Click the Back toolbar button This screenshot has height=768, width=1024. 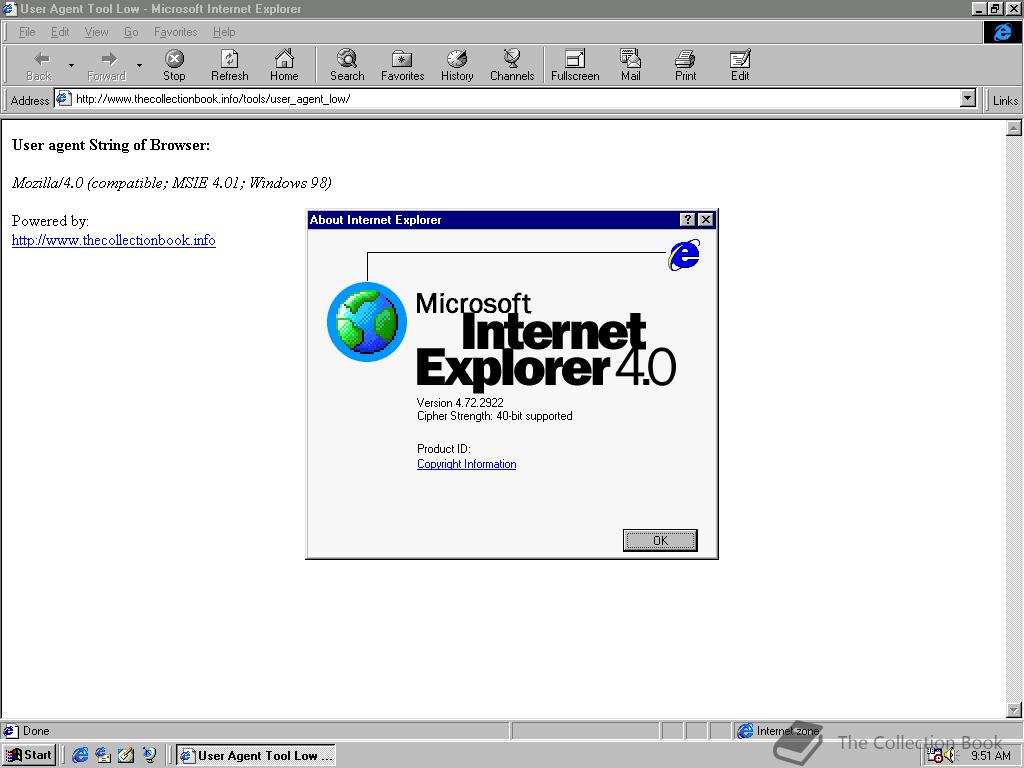[39, 66]
